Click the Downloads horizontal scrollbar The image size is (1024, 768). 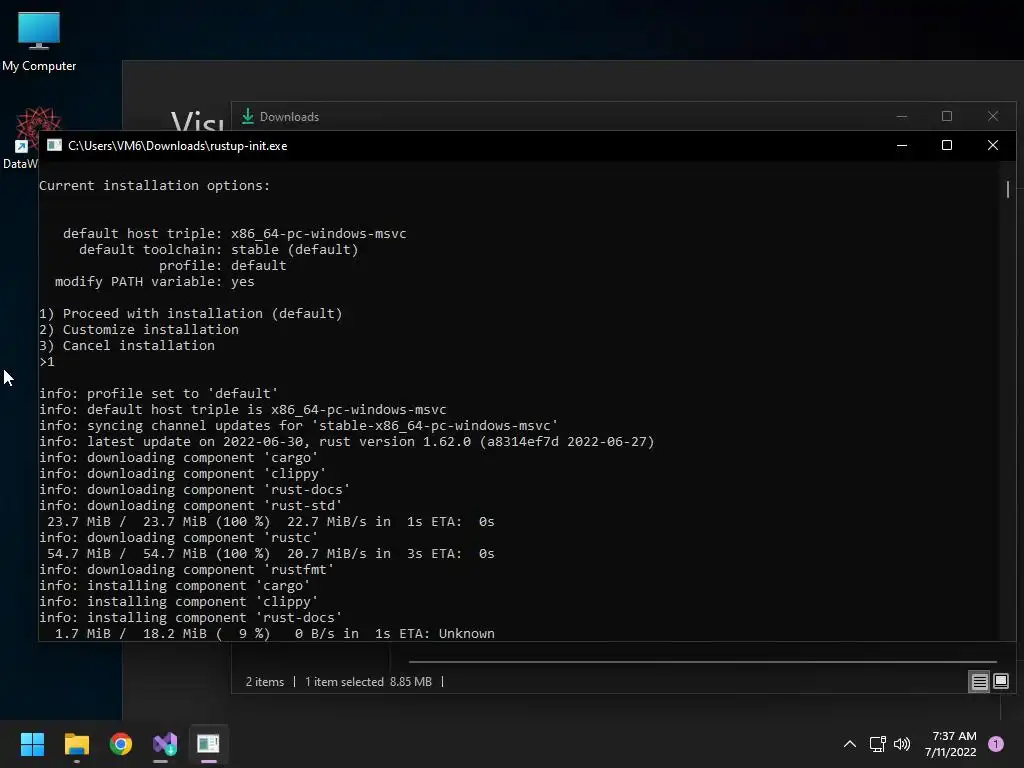click(x=703, y=662)
